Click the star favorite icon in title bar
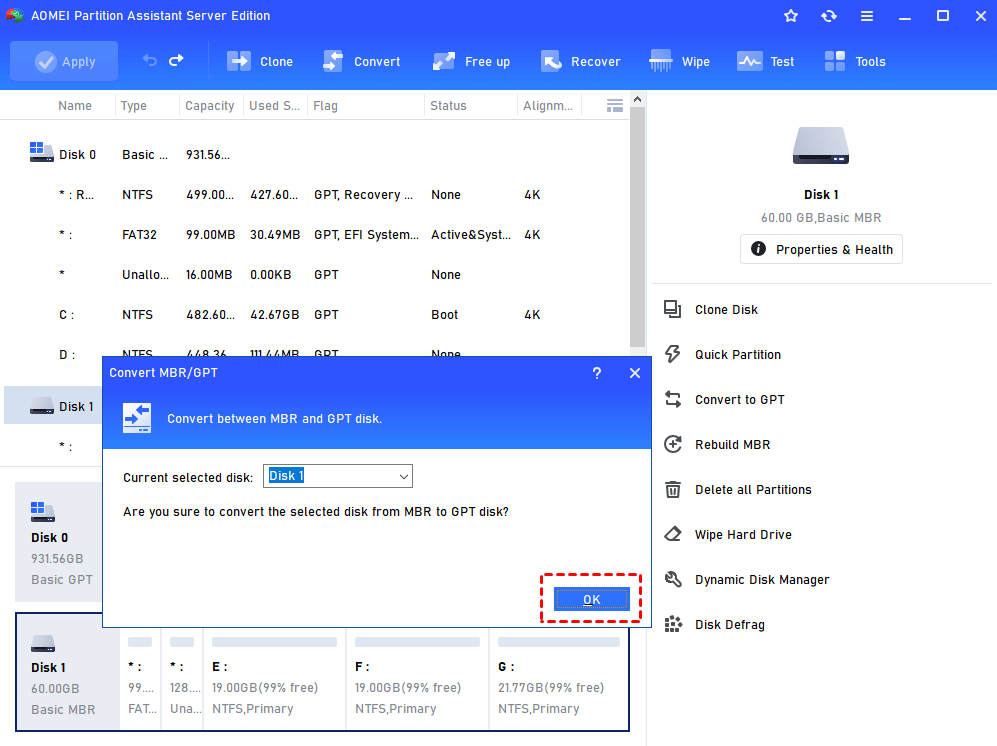 (790, 16)
